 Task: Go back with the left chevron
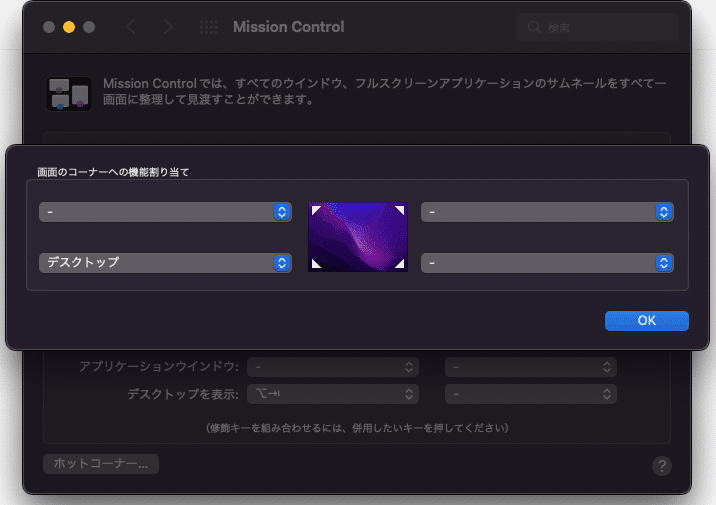131,27
